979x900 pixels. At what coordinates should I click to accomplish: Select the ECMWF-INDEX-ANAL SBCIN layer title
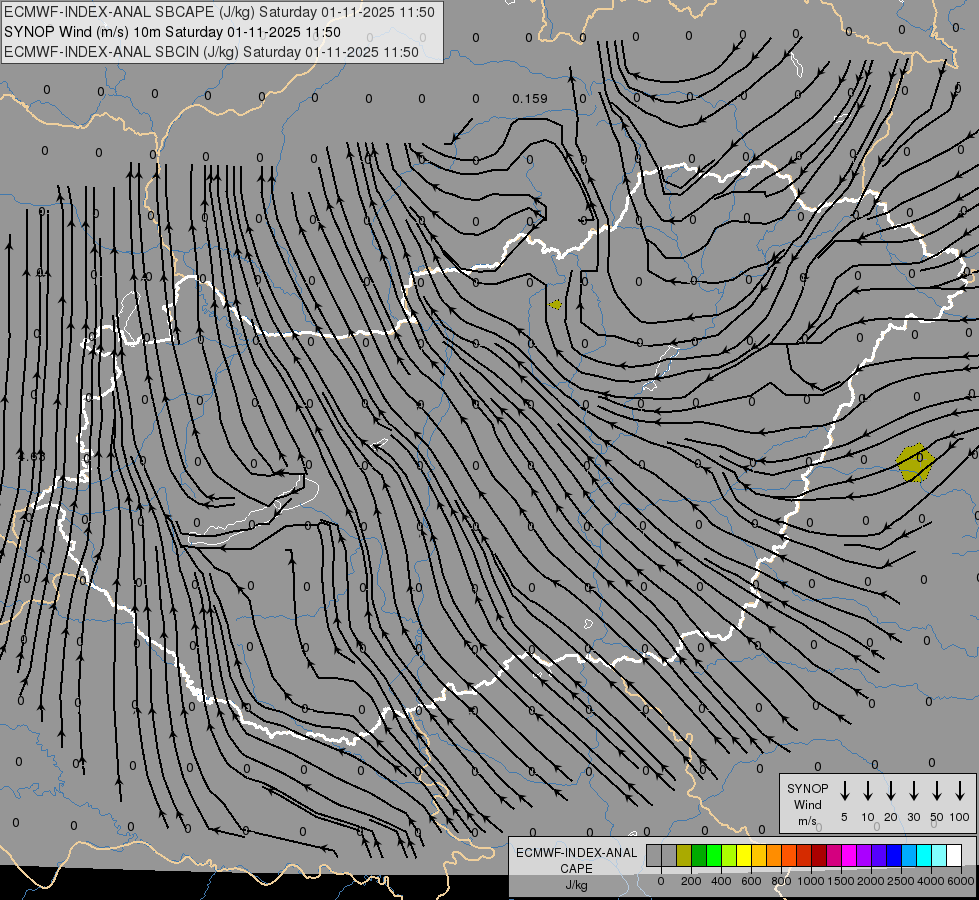click(x=211, y=51)
